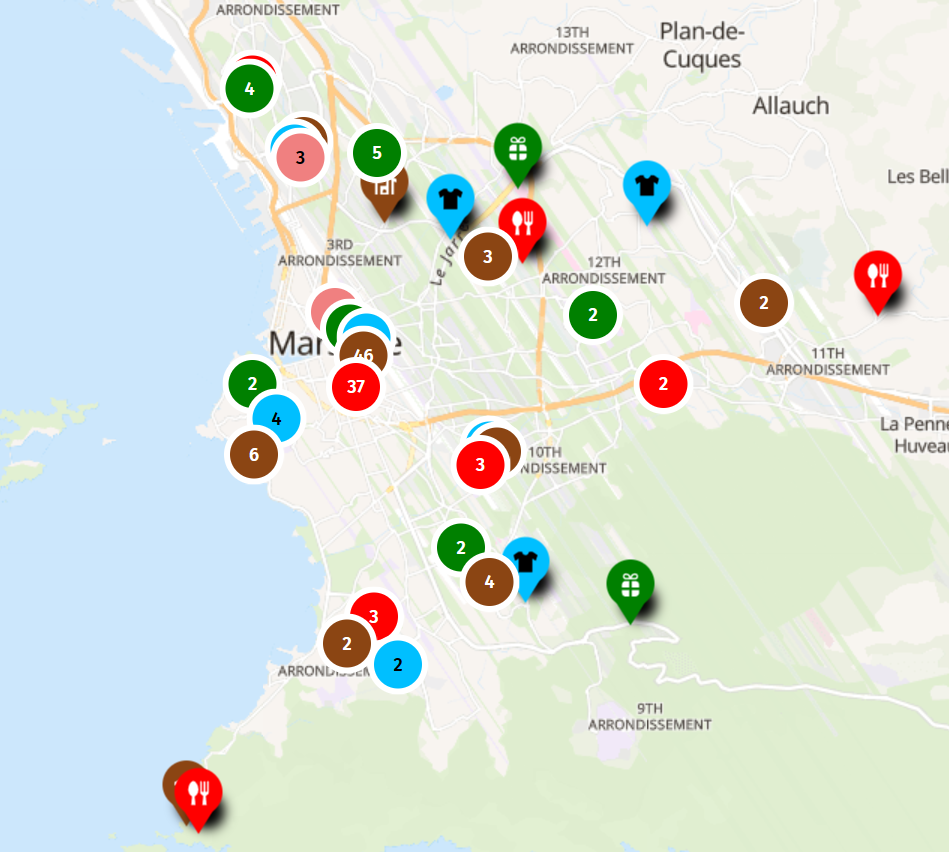Open the brown pin under green cluster 5
Screen dimensions: 949x852
pos(384,197)
